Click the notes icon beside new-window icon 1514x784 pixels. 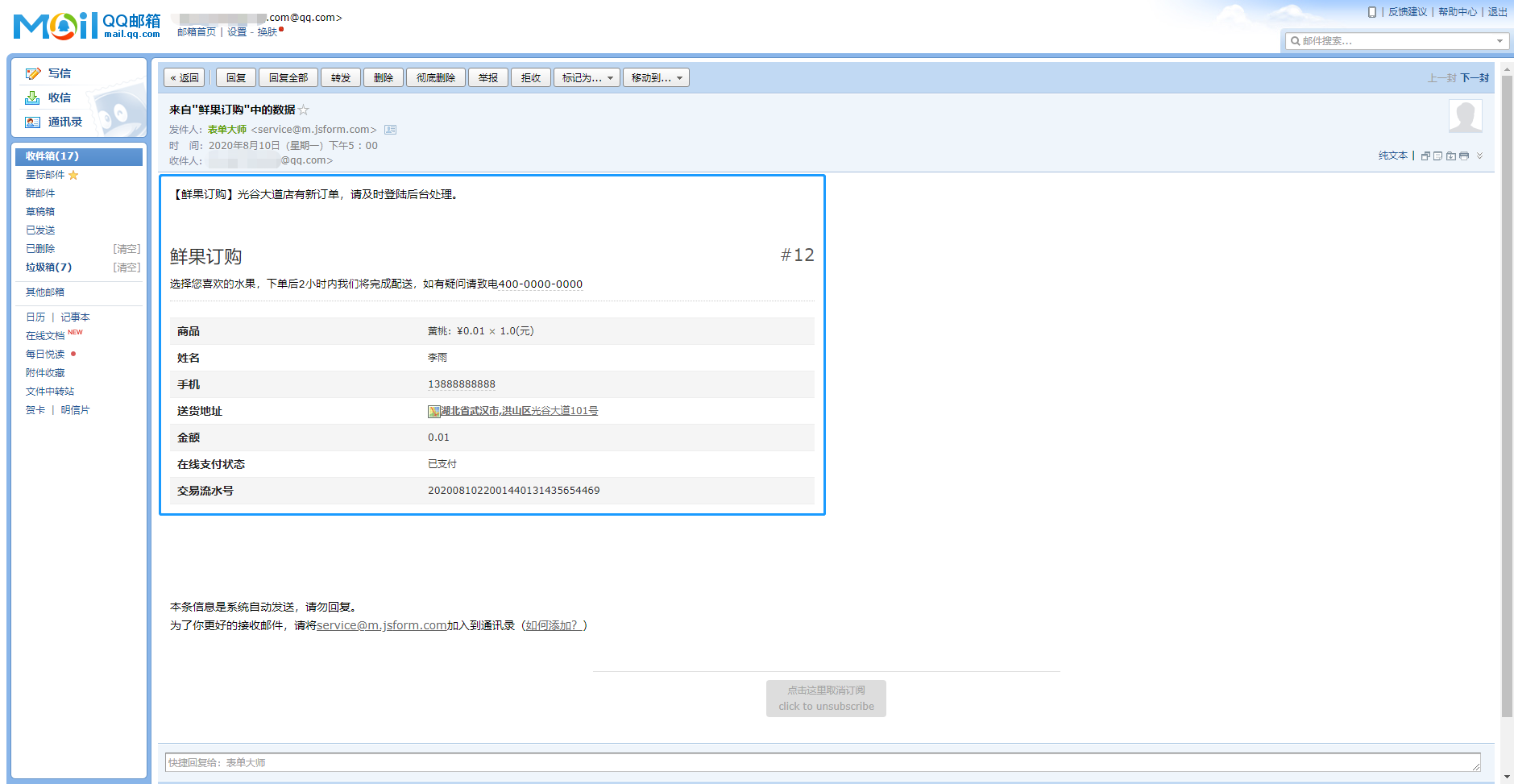(x=1437, y=156)
